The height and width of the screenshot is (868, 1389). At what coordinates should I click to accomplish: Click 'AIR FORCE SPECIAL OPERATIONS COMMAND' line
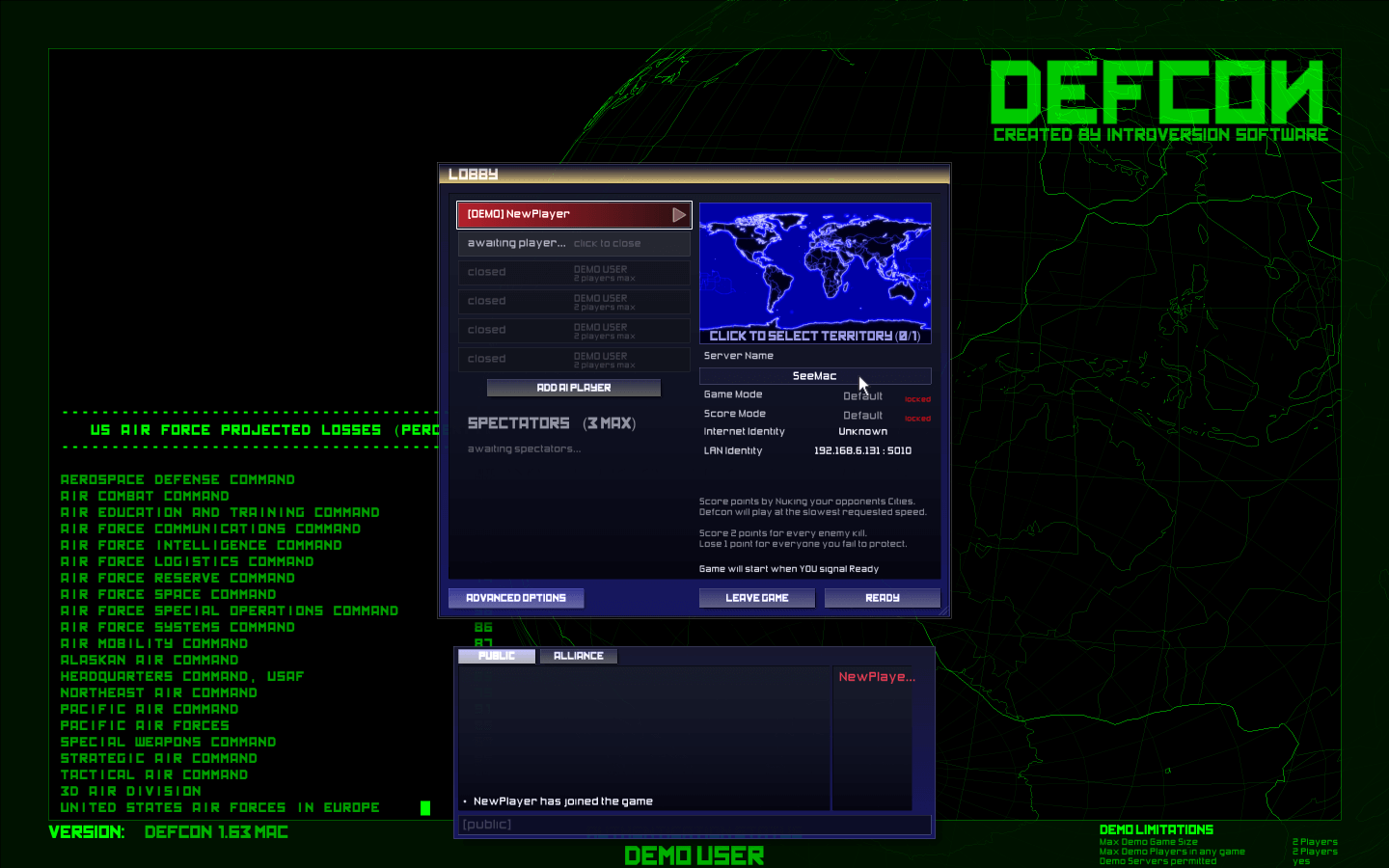click(x=230, y=610)
